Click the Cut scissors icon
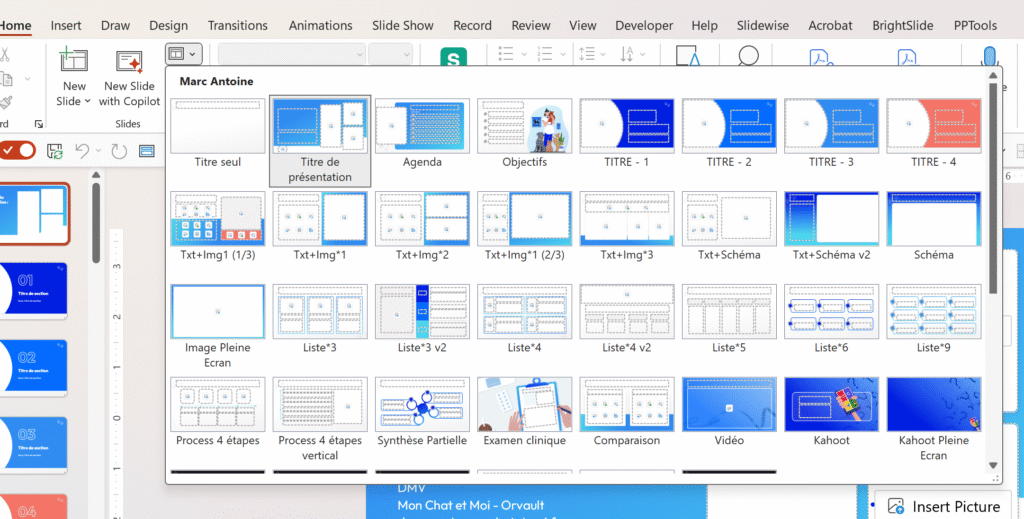Screen dimensions: 1024x519 coord(5,54)
